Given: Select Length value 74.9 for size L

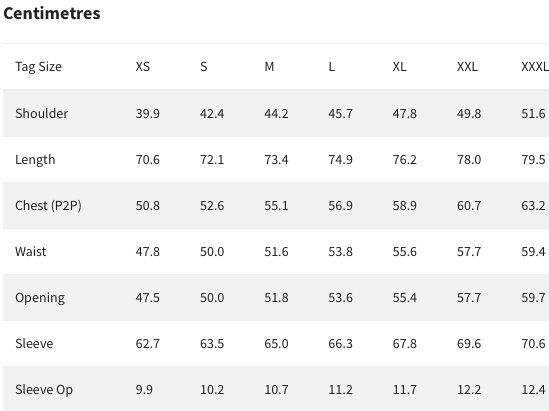Looking at the screenshot, I should tap(340, 160).
